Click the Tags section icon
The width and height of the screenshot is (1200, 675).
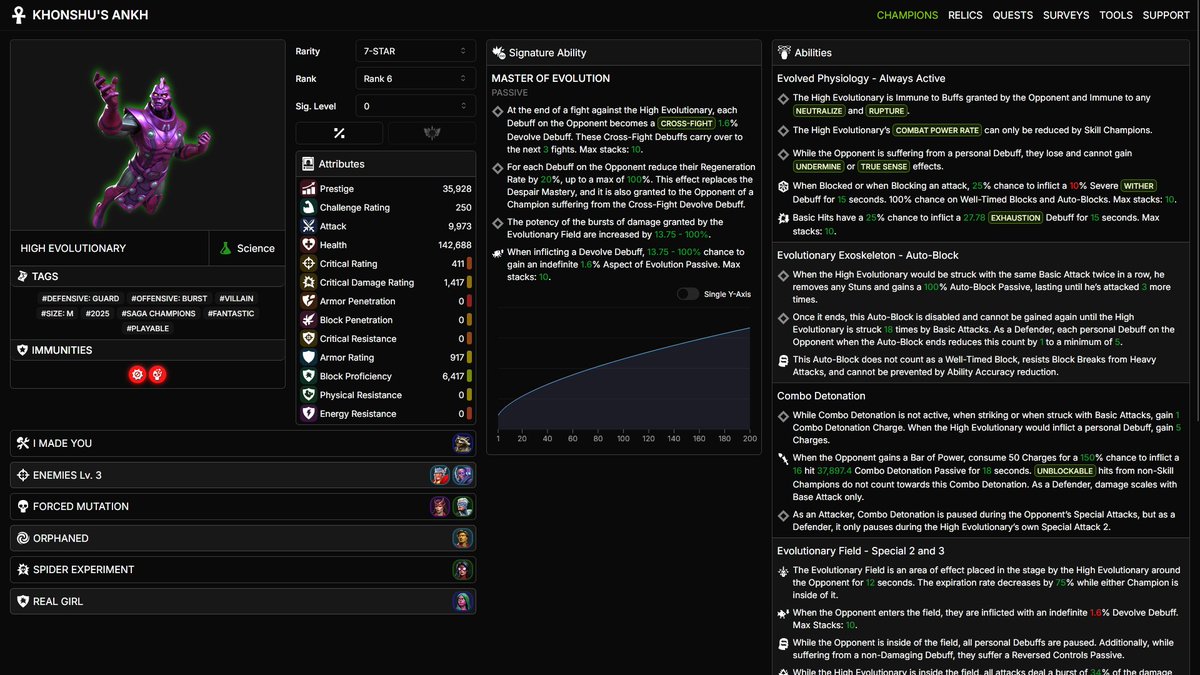point(23,276)
